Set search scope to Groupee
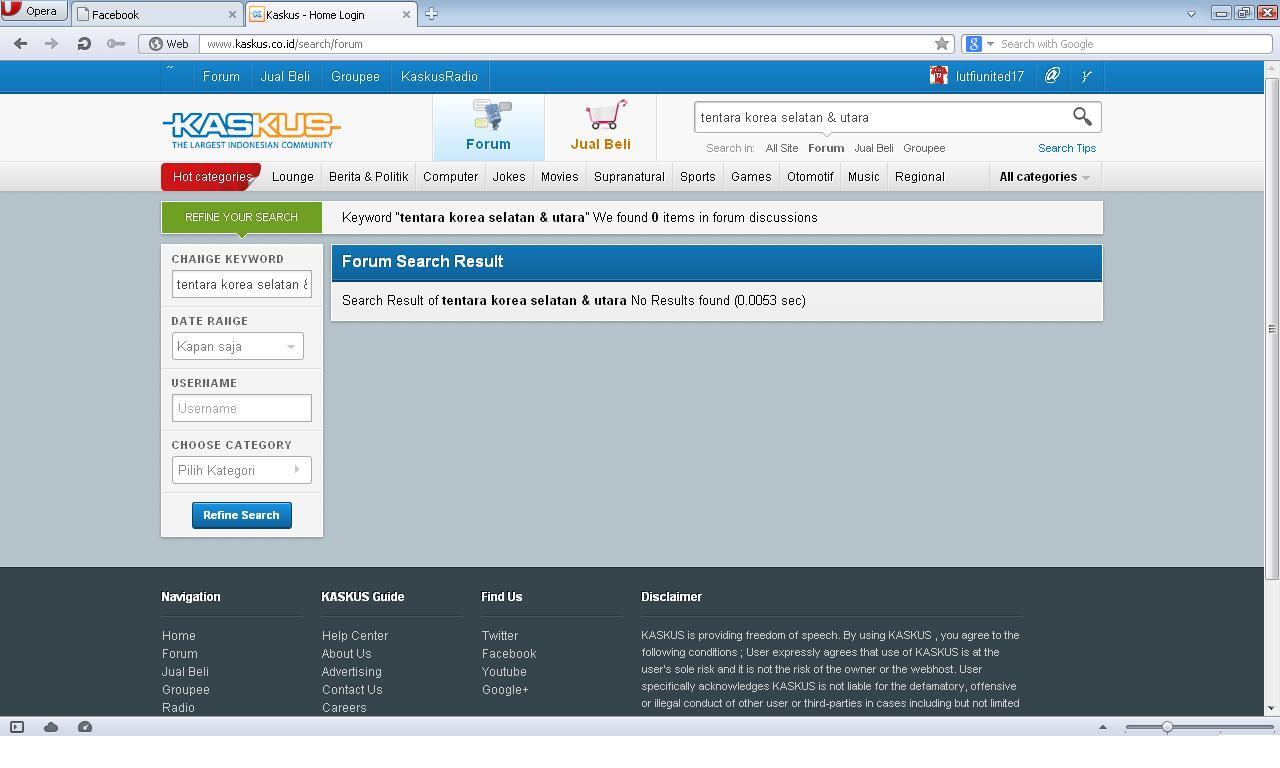 (924, 148)
